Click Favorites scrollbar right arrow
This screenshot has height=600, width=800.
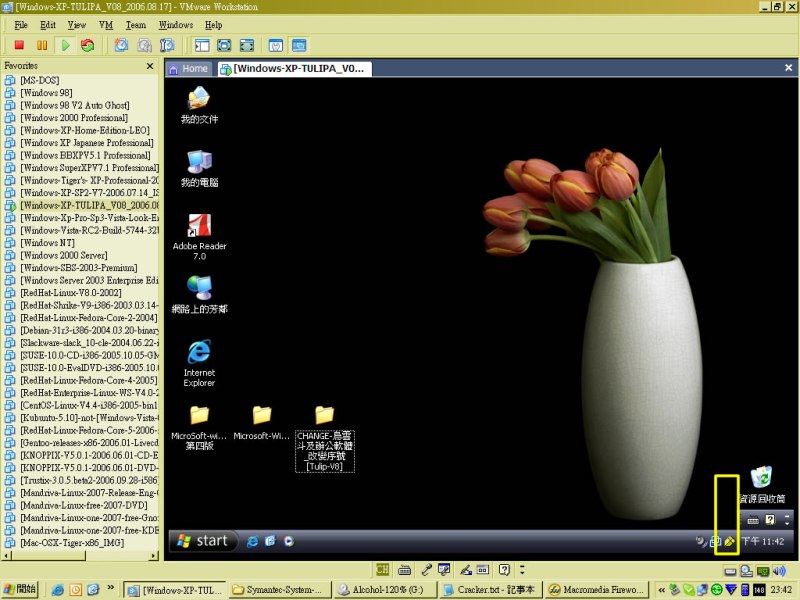point(154,556)
